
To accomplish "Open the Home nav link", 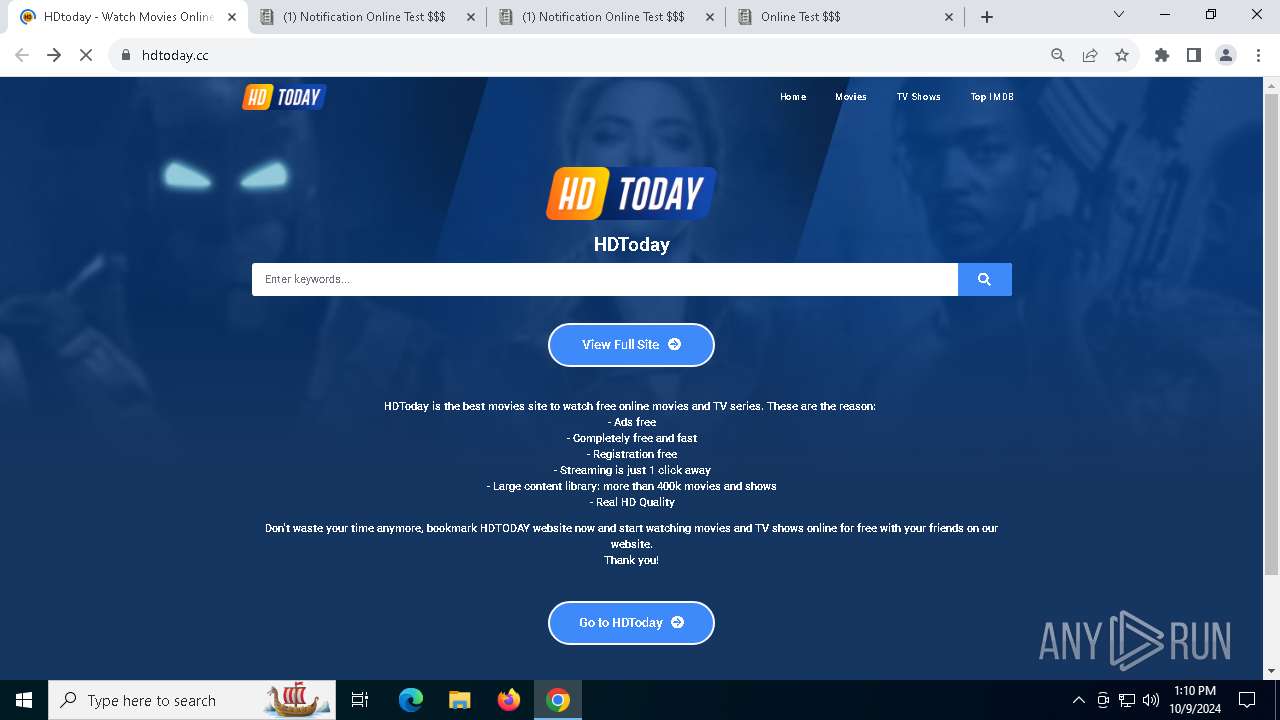I will 793,97.
